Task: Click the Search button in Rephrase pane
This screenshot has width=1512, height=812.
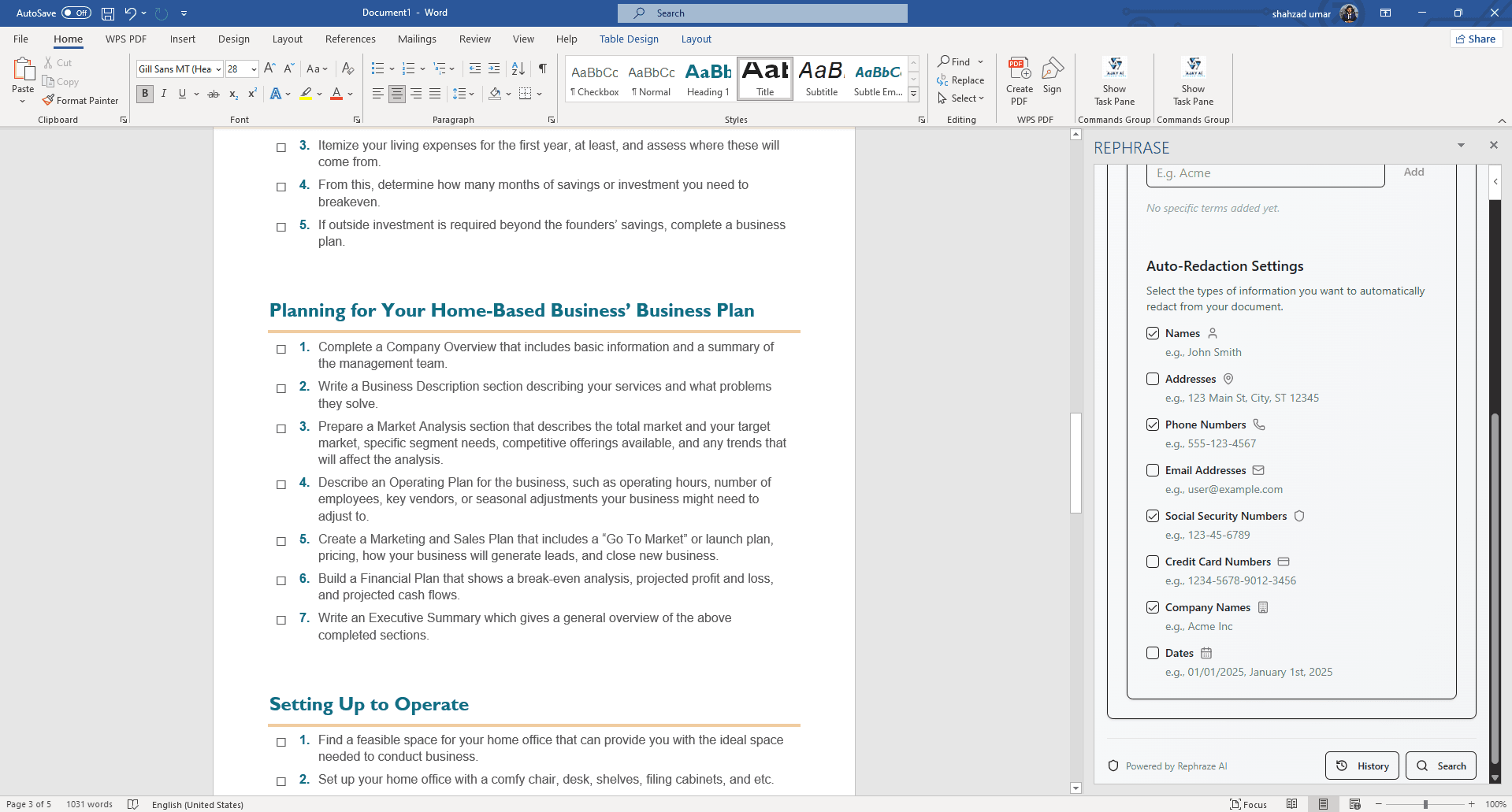Action: tap(1441, 766)
